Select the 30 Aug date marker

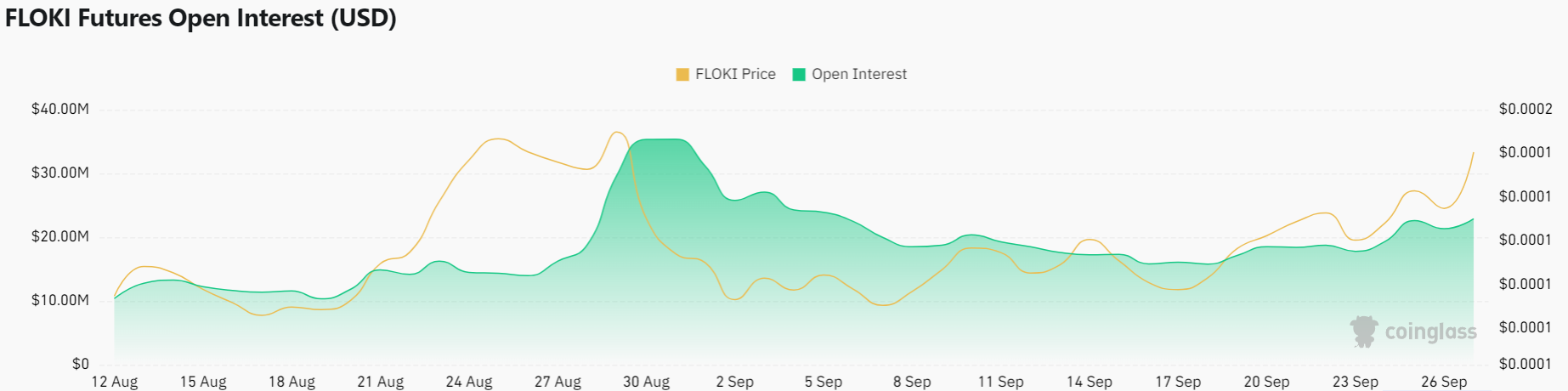click(x=646, y=382)
